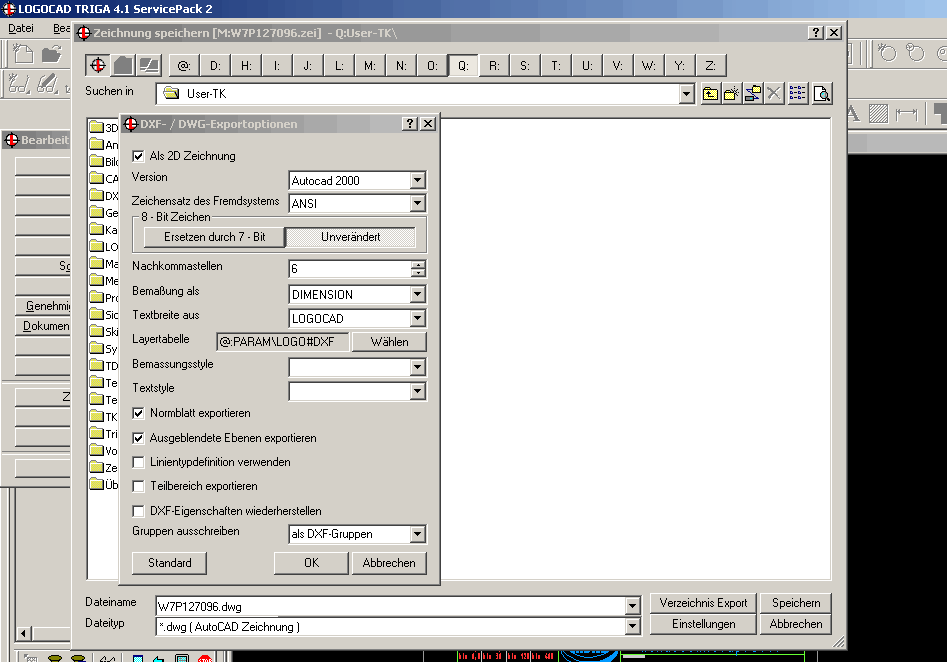Click the open folder icon in main toolbar
This screenshot has height=662, width=947.
click(x=52, y=54)
